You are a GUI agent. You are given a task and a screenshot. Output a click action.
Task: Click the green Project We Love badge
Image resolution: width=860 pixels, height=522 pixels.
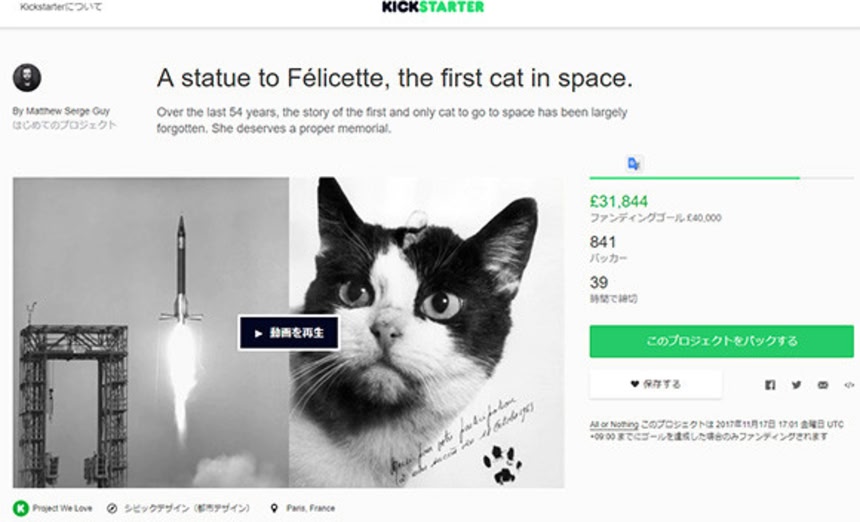click(21, 508)
